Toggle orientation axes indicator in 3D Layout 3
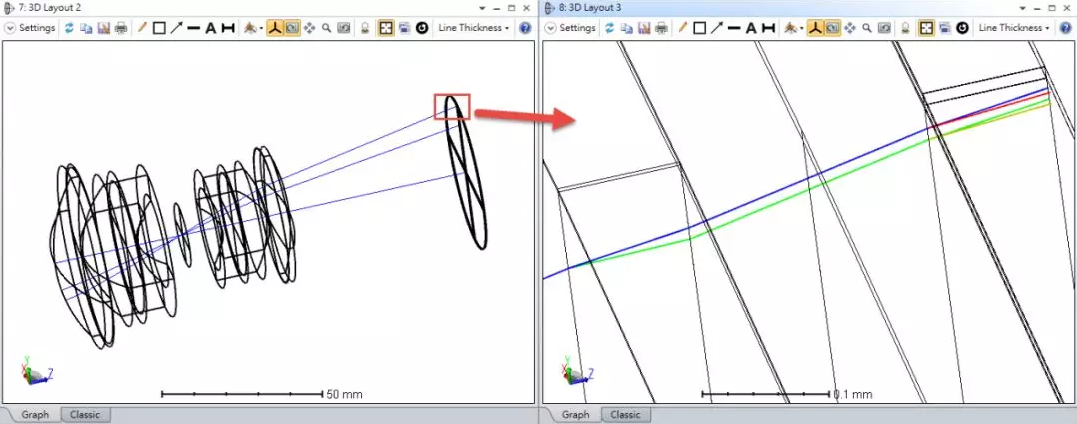1077x424 pixels. pos(815,28)
